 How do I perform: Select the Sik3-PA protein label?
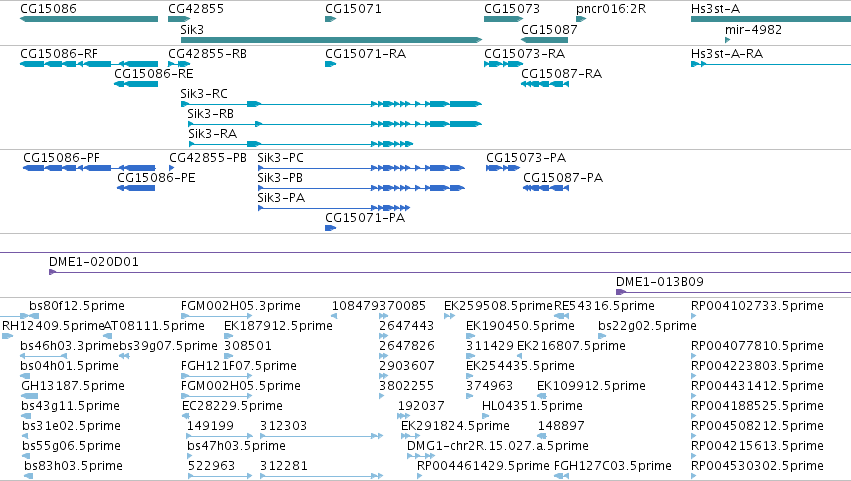(x=281, y=198)
